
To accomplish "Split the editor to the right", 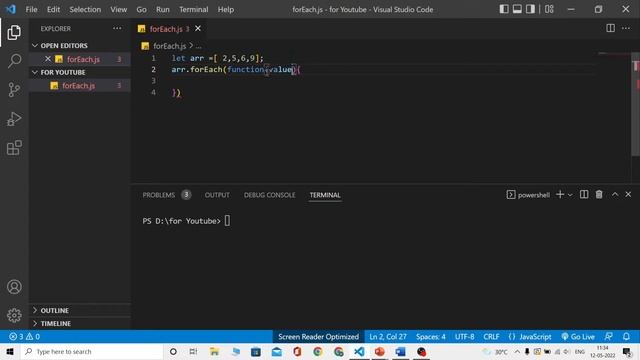I will (610, 28).
